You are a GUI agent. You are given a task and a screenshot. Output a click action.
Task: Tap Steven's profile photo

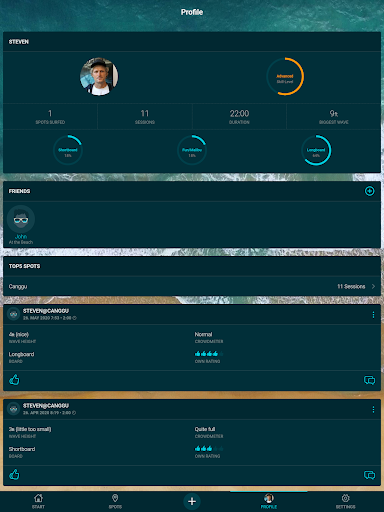99,77
